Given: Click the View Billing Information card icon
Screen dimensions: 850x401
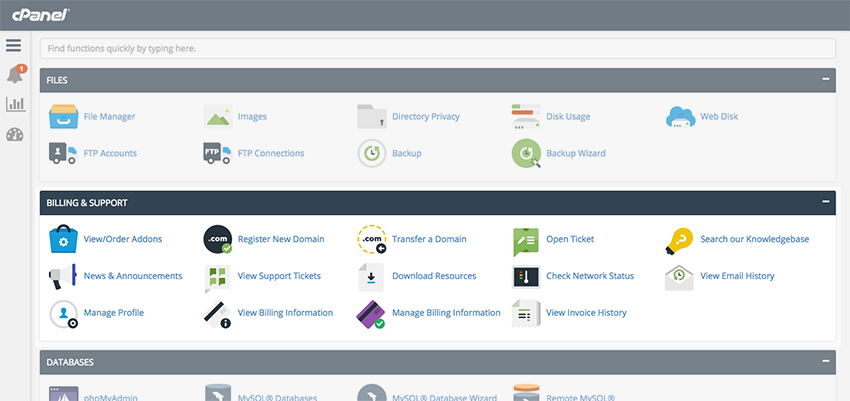Looking at the screenshot, I should tap(217, 314).
